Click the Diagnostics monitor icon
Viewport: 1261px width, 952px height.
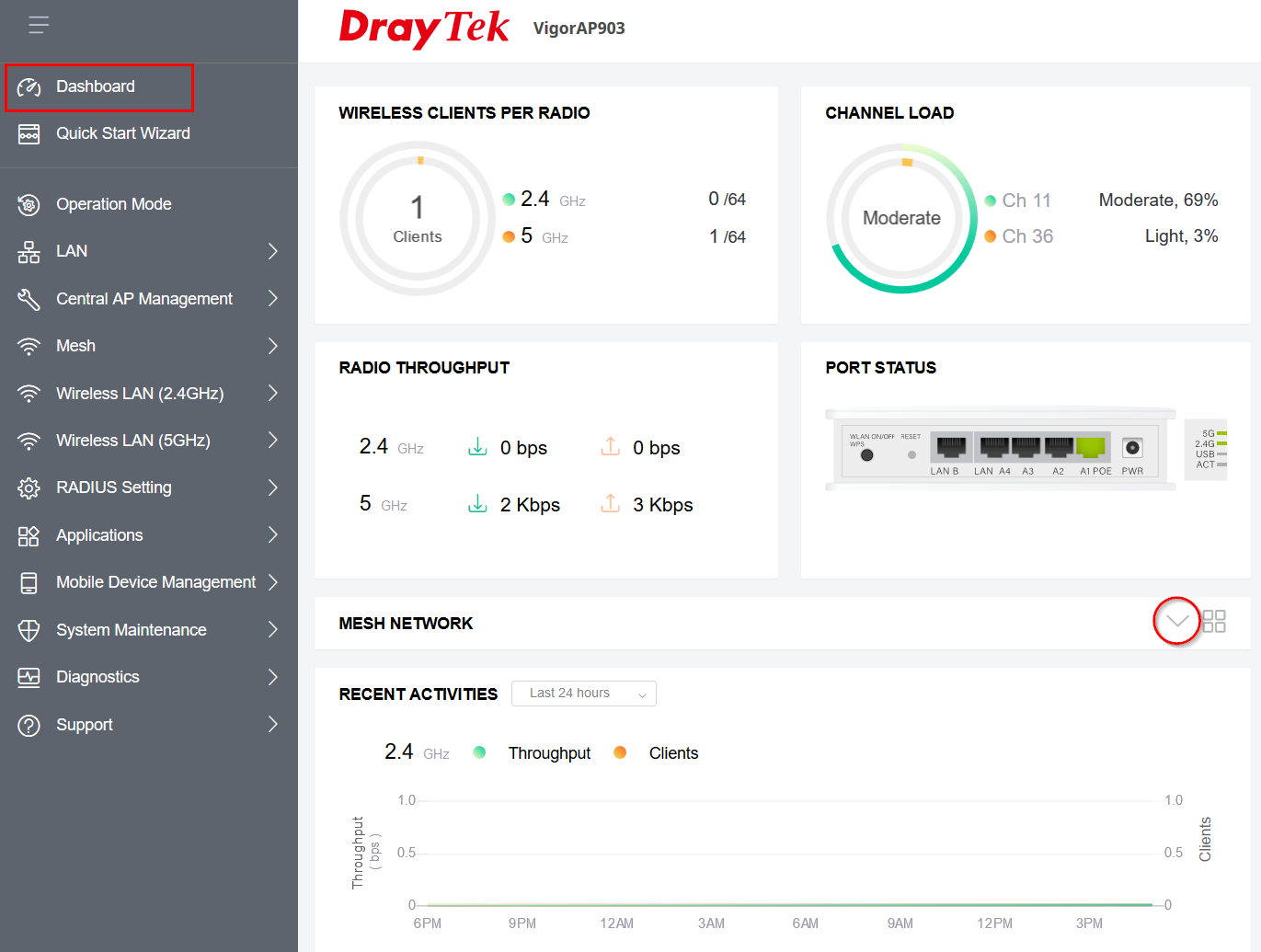[x=29, y=678]
